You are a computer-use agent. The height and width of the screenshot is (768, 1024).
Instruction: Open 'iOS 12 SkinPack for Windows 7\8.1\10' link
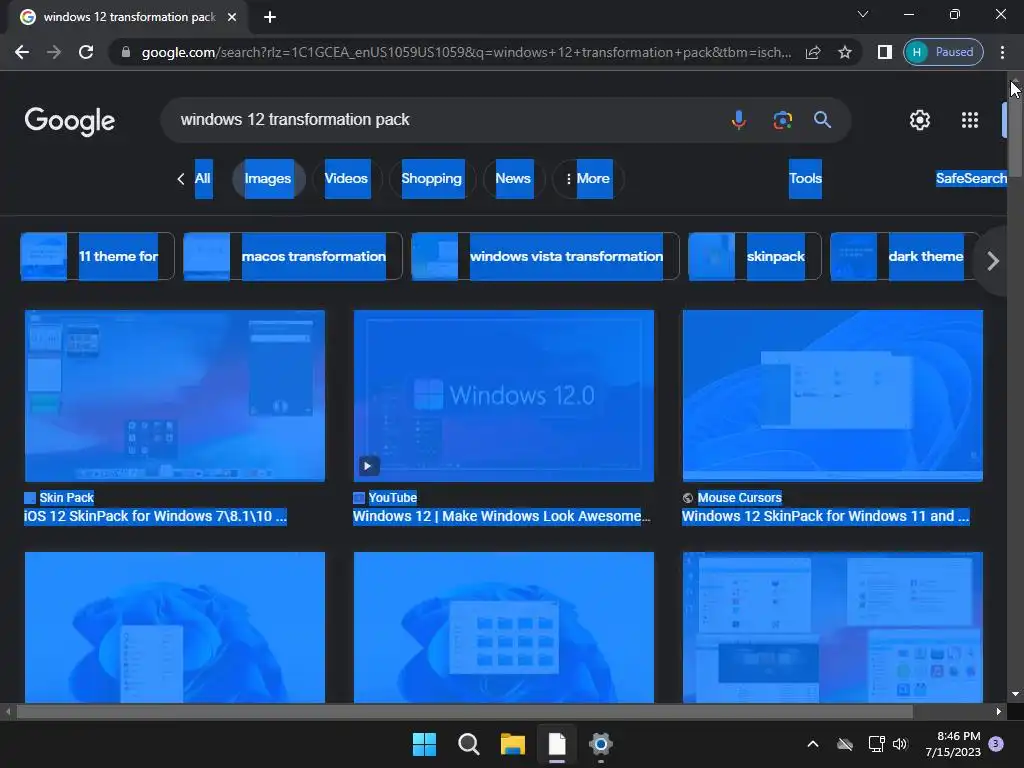click(x=155, y=516)
